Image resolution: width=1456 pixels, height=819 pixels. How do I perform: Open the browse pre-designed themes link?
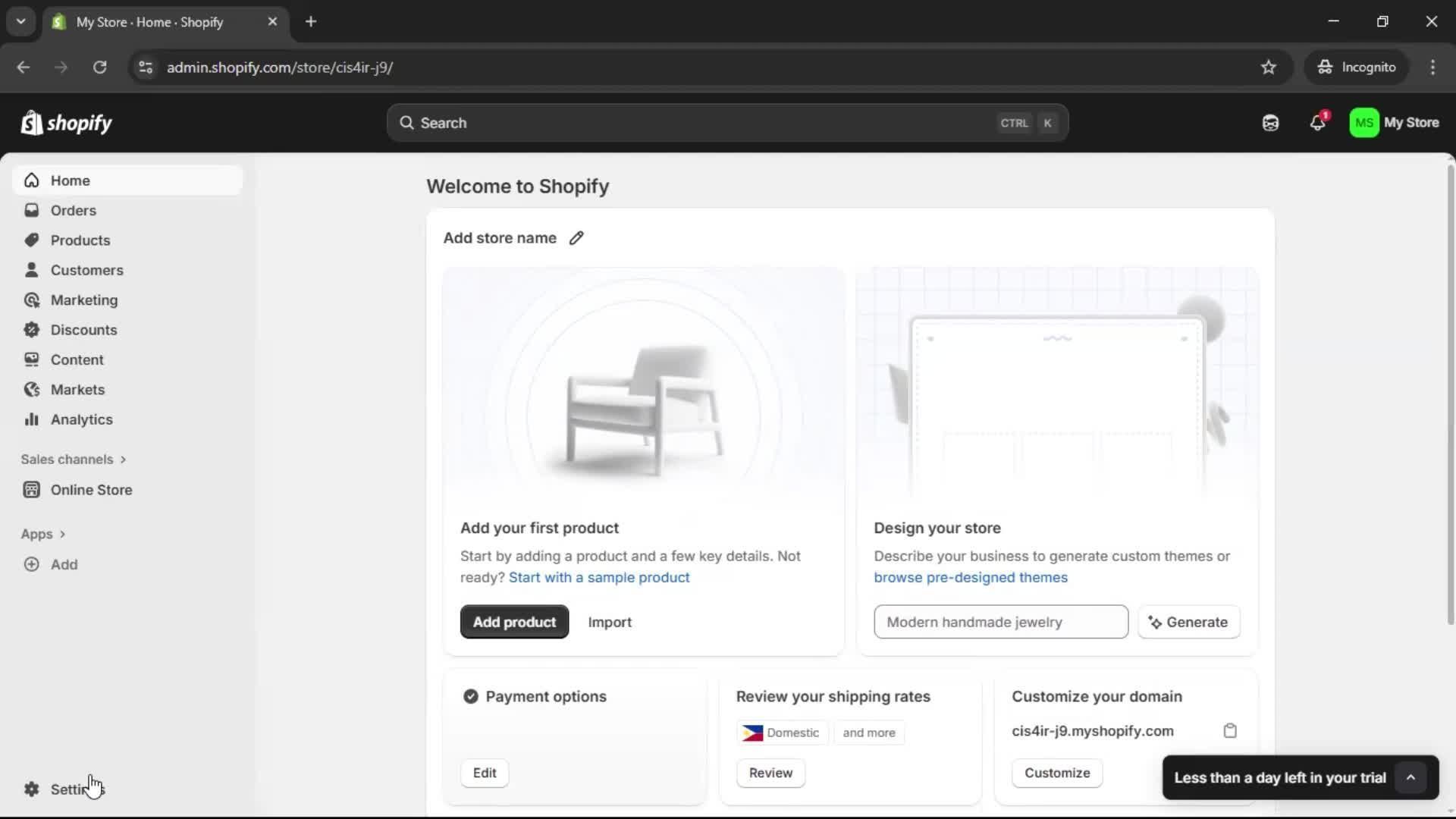click(970, 578)
